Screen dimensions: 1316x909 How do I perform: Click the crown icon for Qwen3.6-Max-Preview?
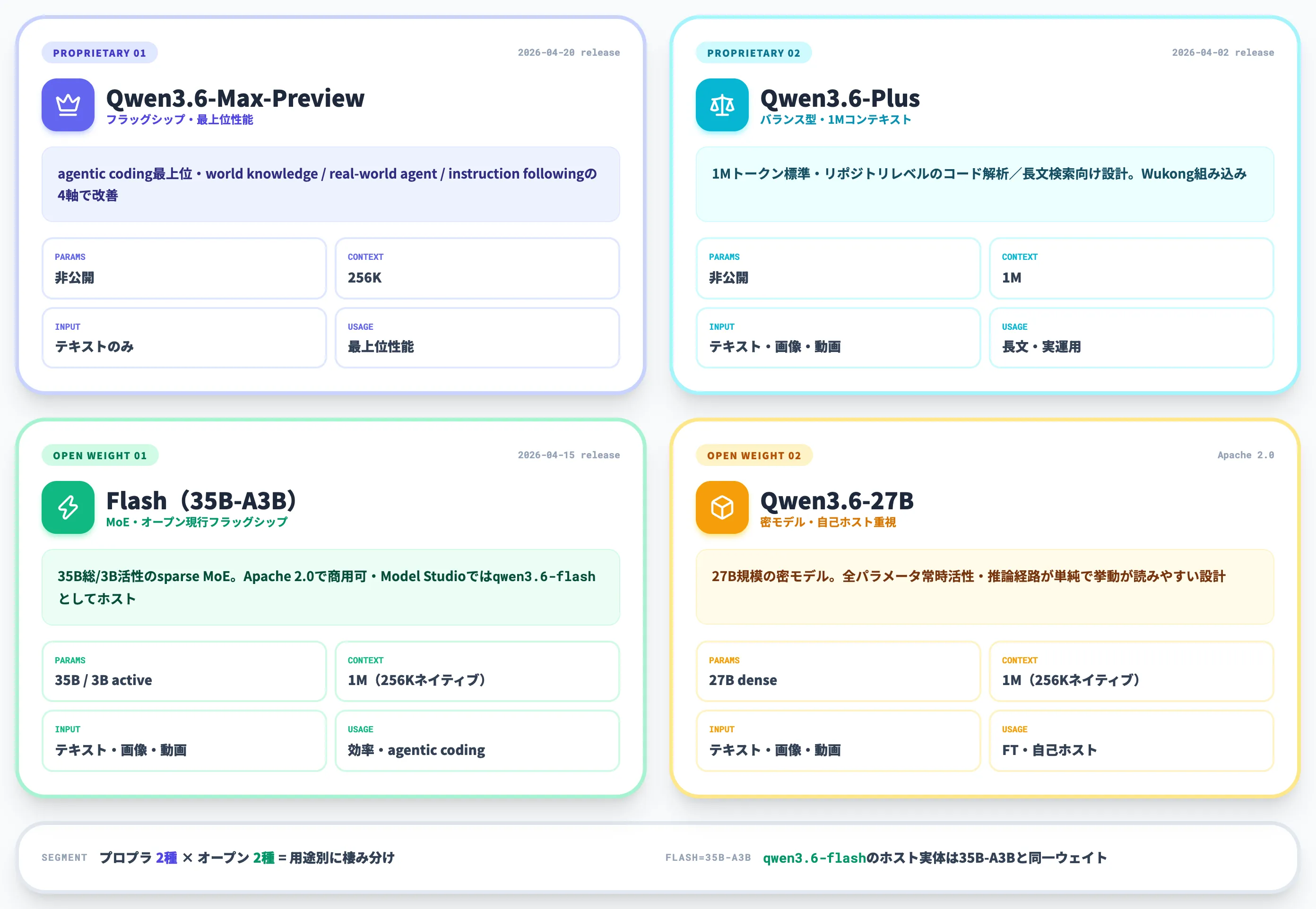pyautogui.click(x=68, y=105)
